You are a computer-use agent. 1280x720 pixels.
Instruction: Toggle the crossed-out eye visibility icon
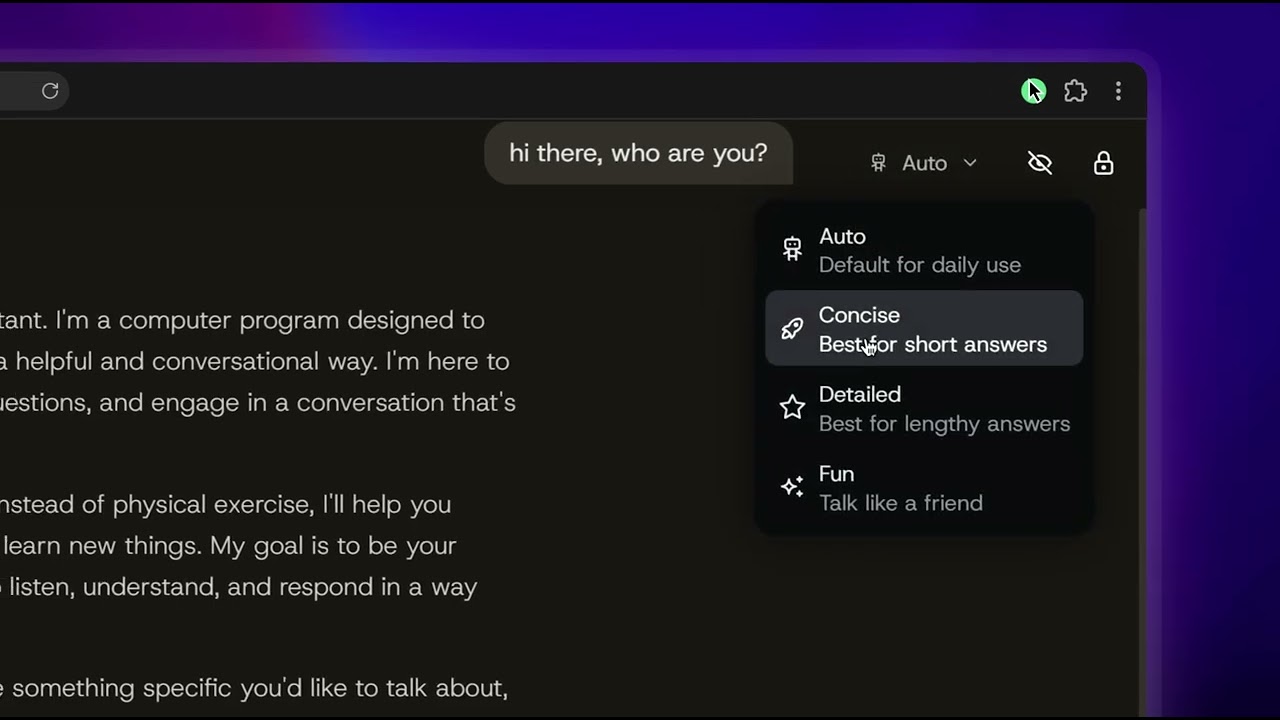(1040, 163)
